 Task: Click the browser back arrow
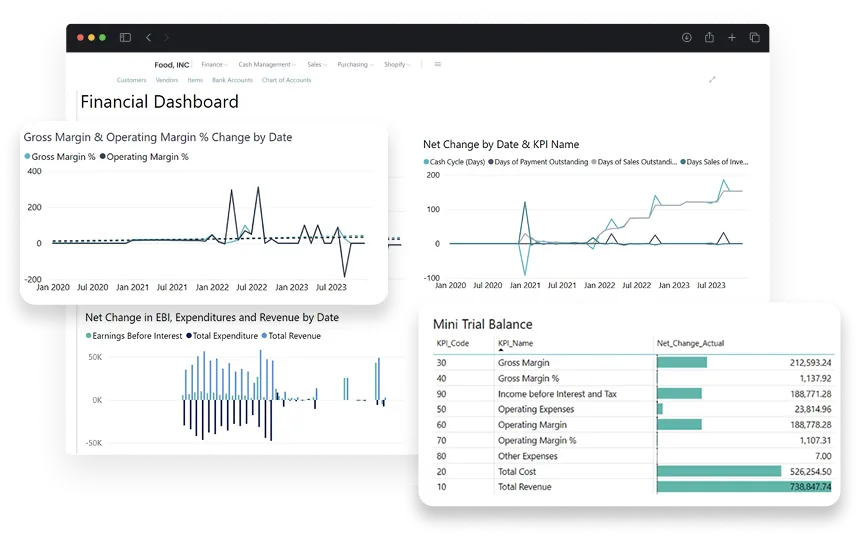[148, 38]
